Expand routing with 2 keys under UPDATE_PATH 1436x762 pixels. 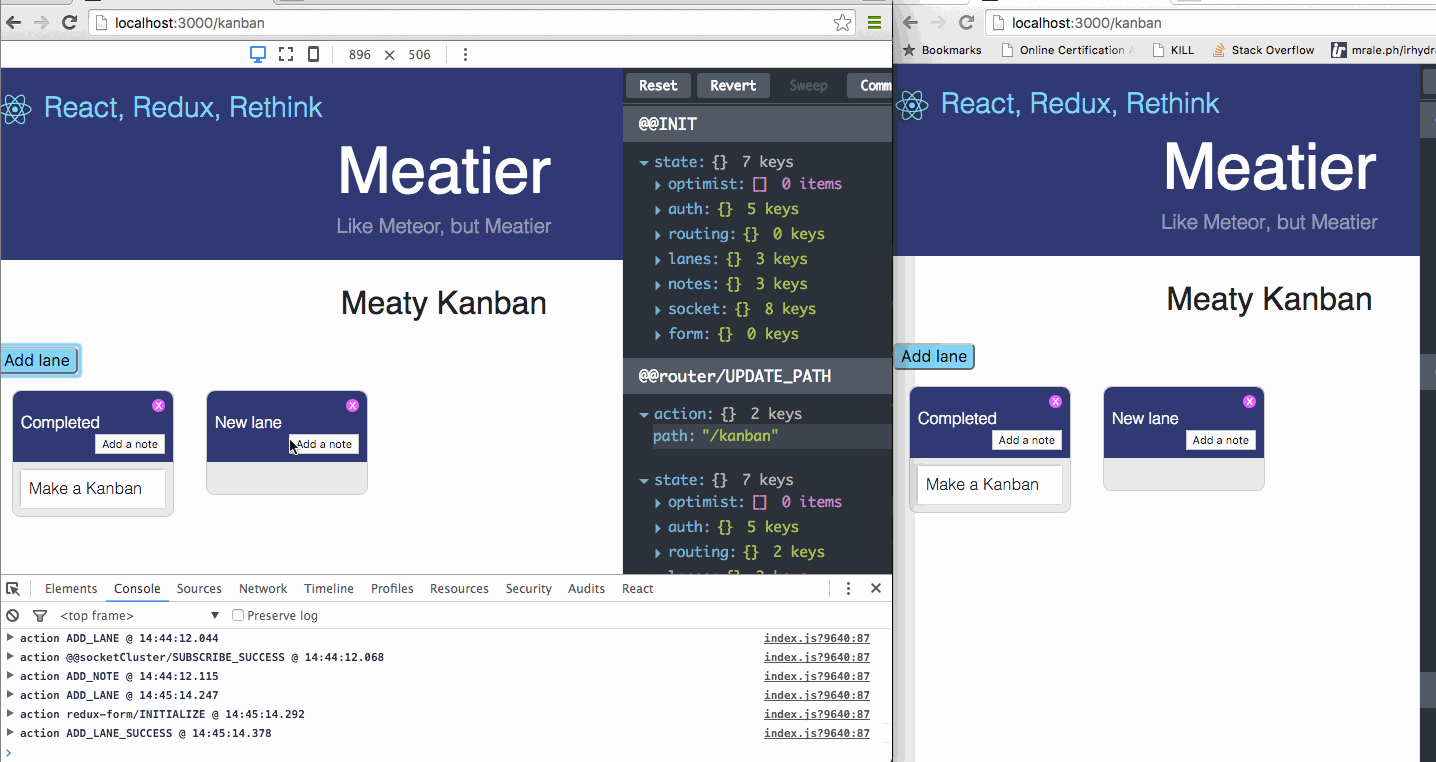pos(658,552)
